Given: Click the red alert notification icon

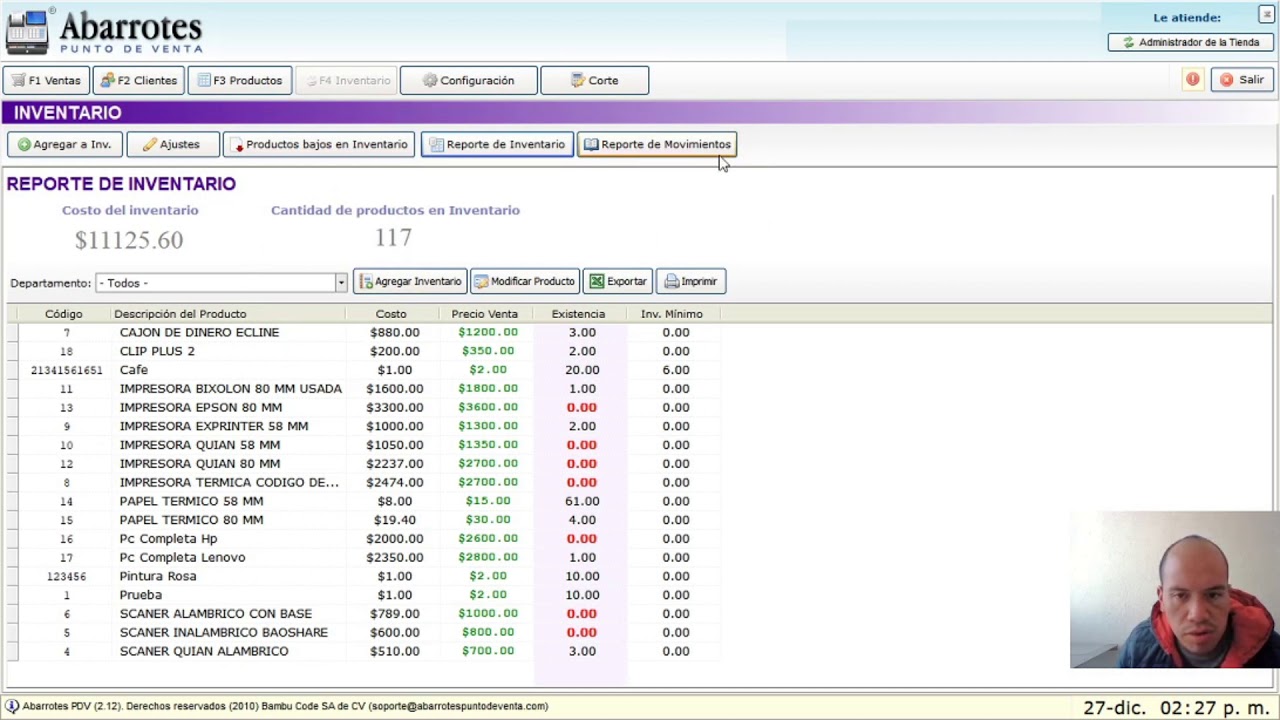Looking at the screenshot, I should pos(1192,80).
